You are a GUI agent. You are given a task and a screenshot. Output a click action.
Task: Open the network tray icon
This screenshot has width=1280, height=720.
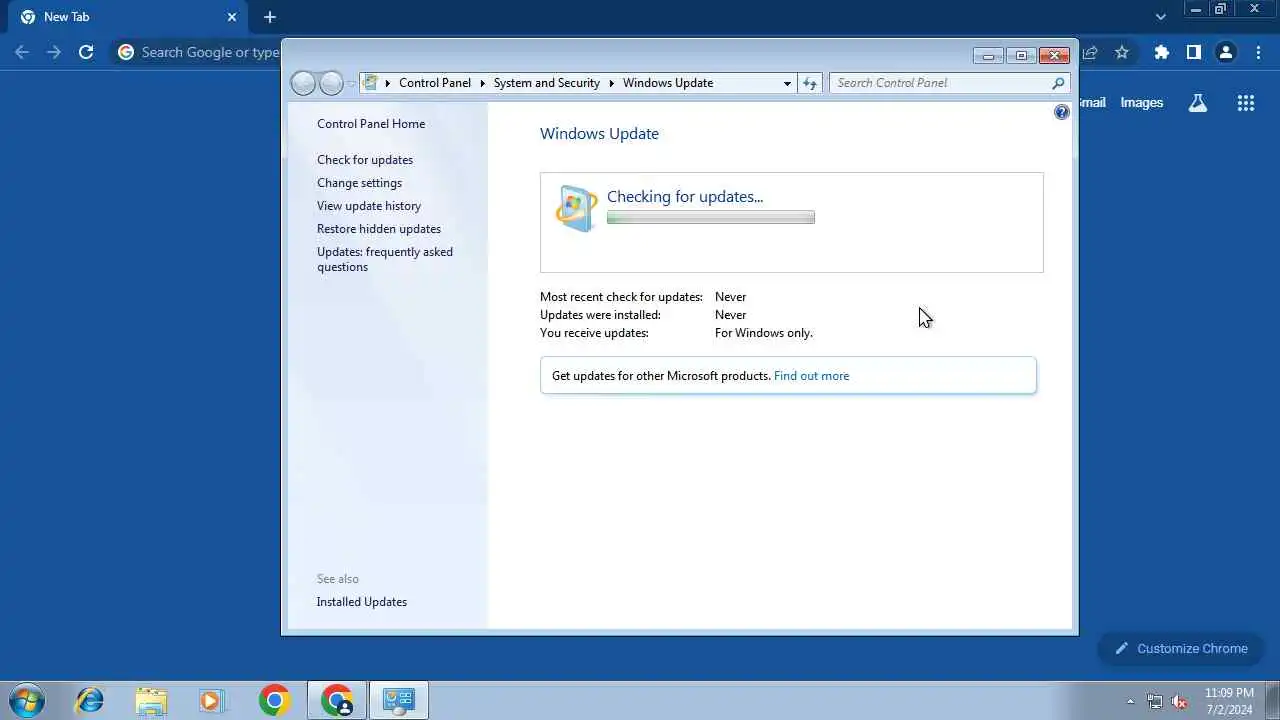coord(1155,701)
